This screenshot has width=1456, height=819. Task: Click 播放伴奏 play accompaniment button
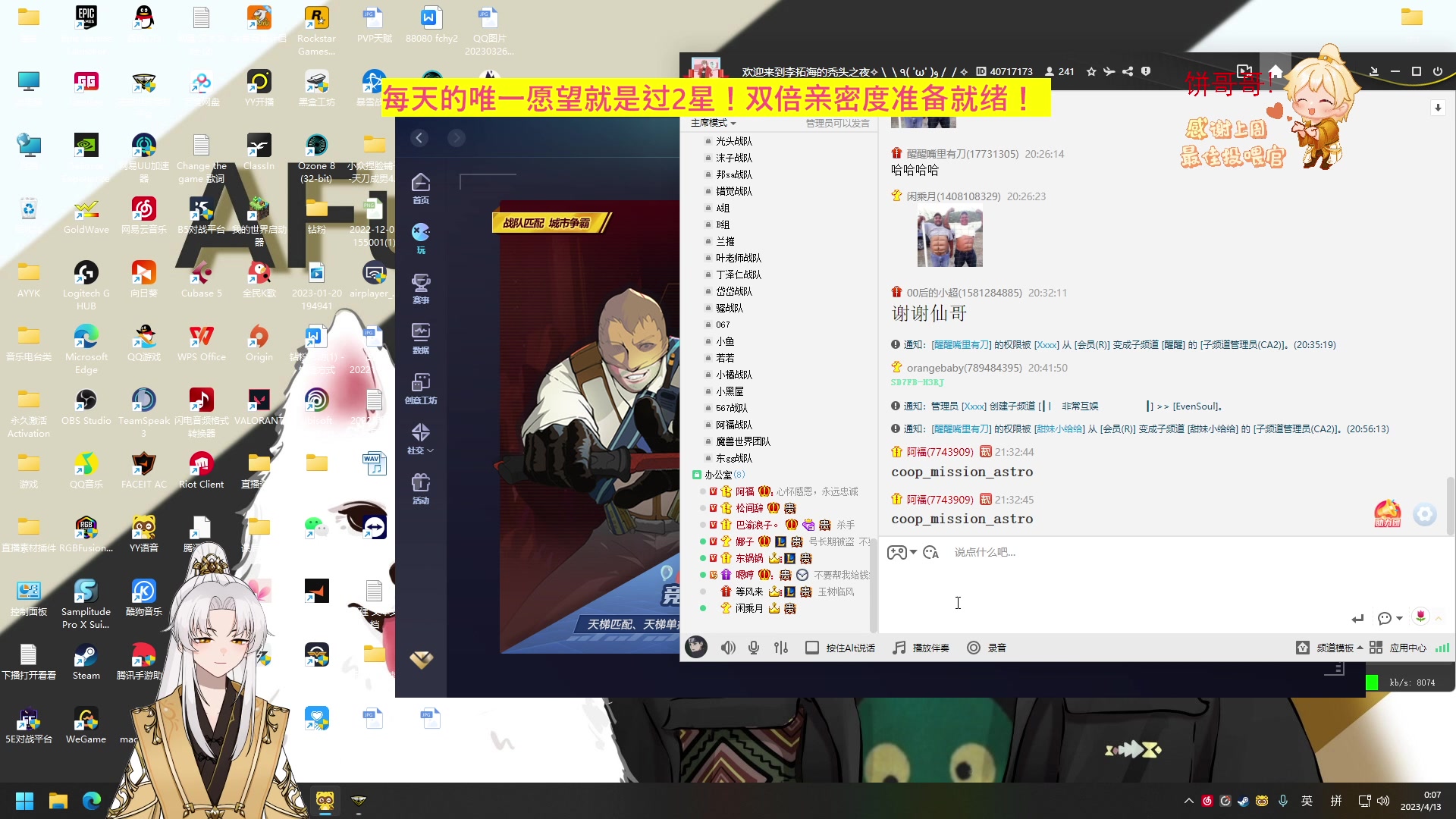(x=921, y=648)
